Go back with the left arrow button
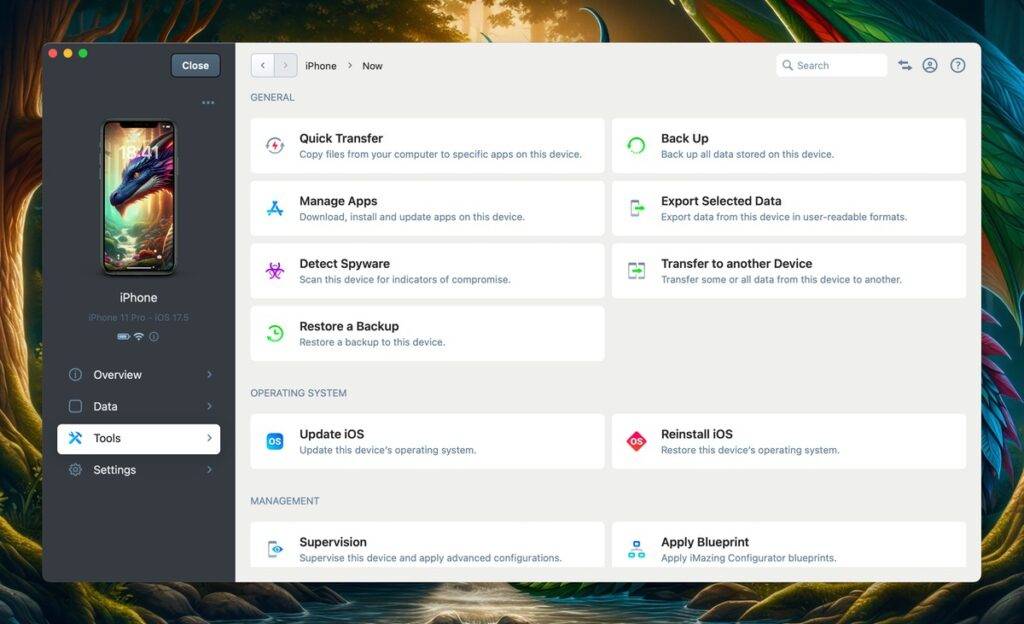1024x624 pixels. 263,65
